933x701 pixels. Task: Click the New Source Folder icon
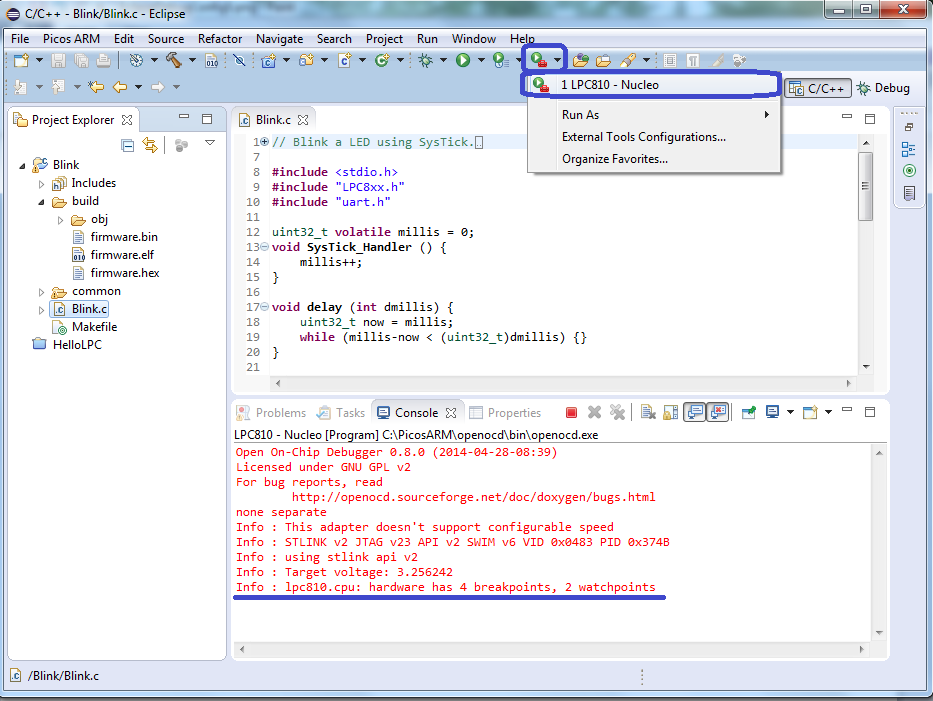click(306, 60)
